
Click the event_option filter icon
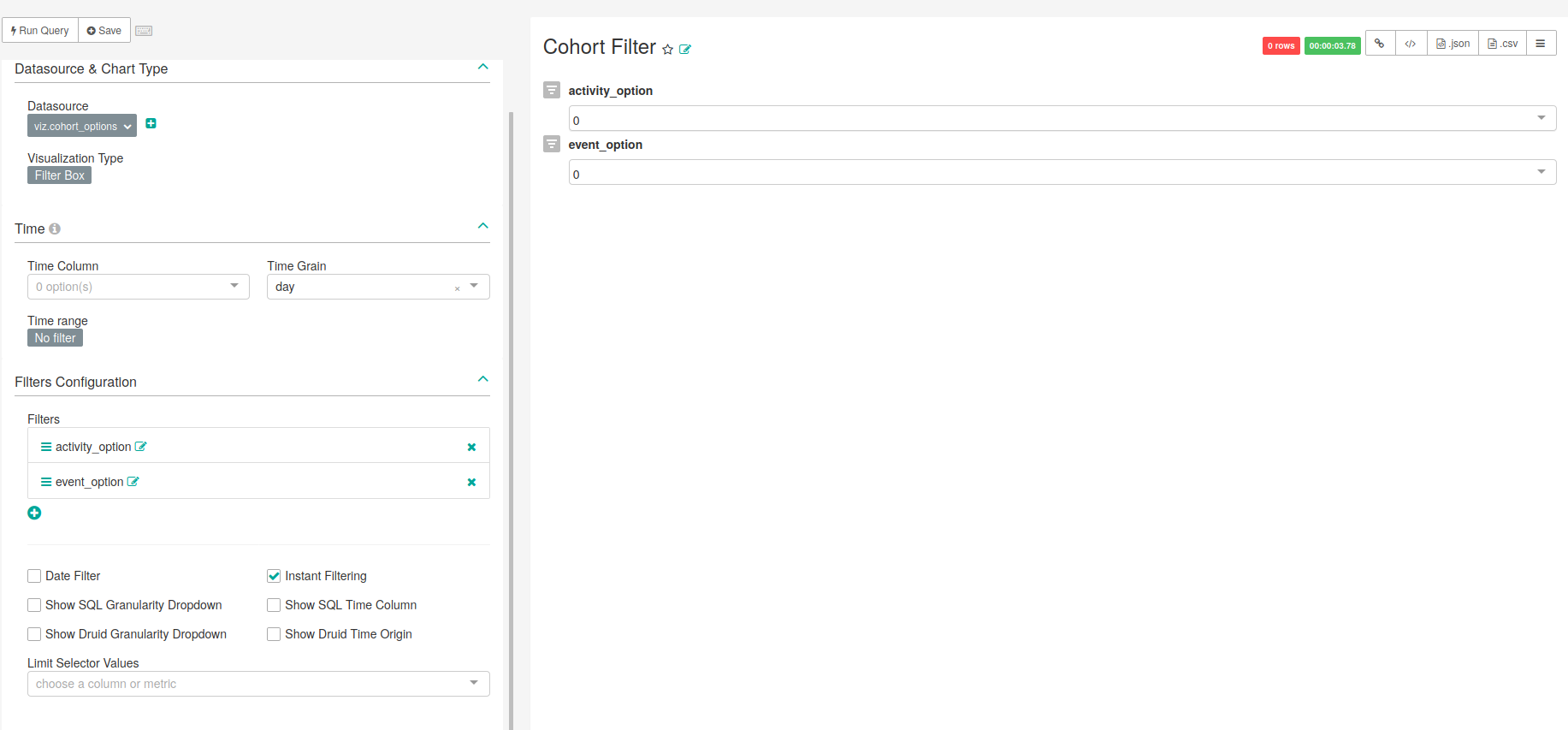(552, 144)
